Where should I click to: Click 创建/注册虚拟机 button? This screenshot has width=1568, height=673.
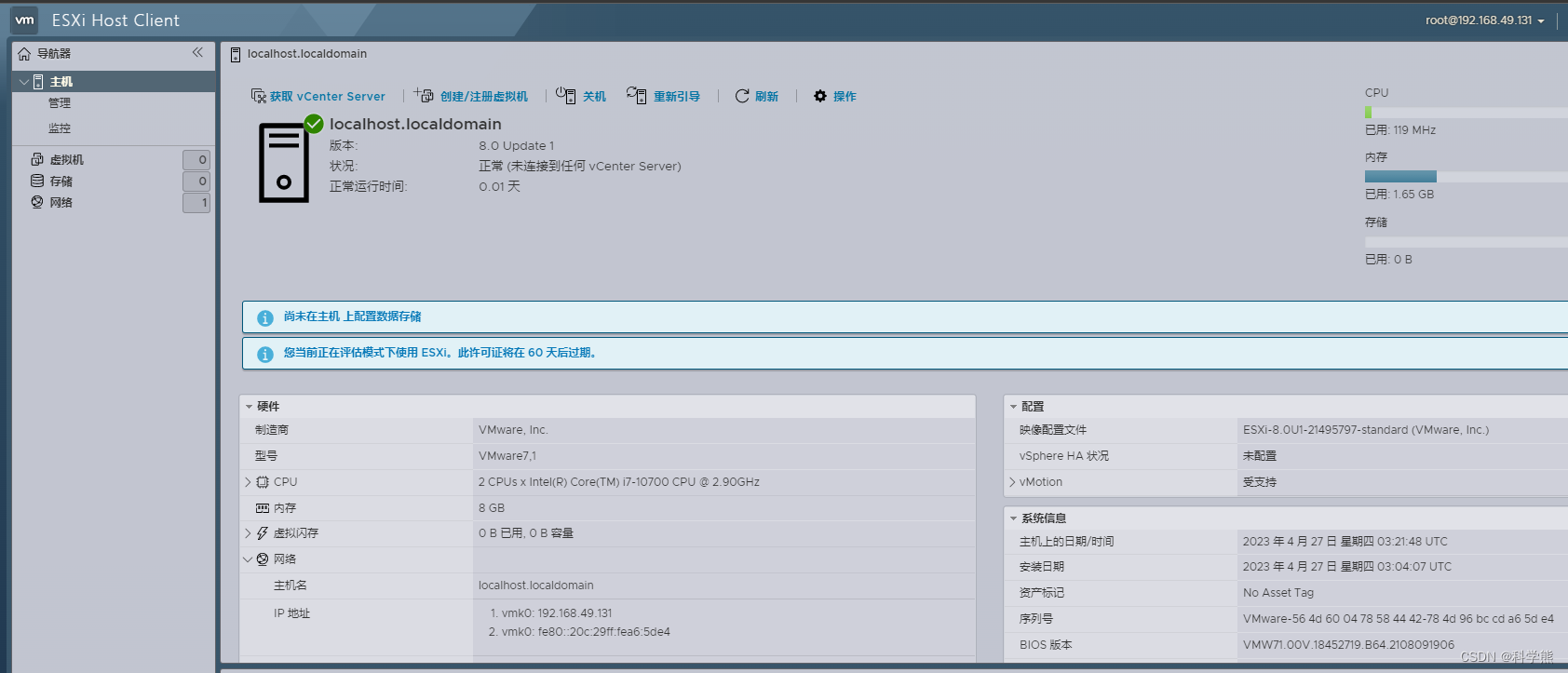(x=471, y=96)
